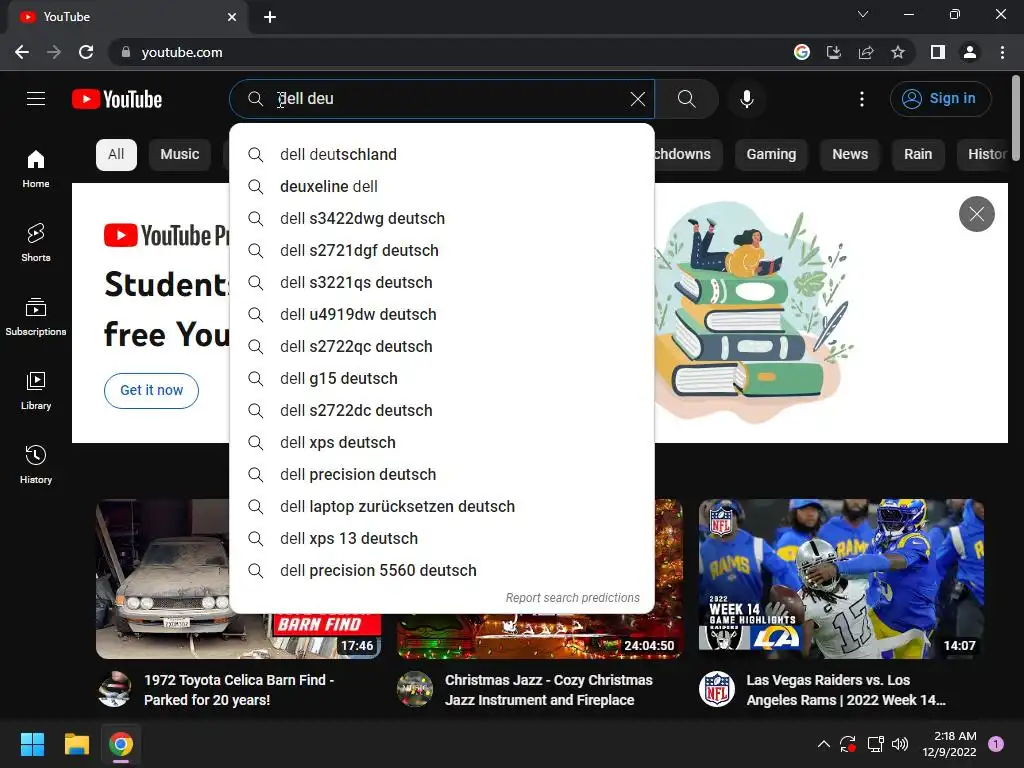Choose suggestion 'dell xps deutsch'
The width and height of the screenshot is (1024, 768).
(442, 443)
